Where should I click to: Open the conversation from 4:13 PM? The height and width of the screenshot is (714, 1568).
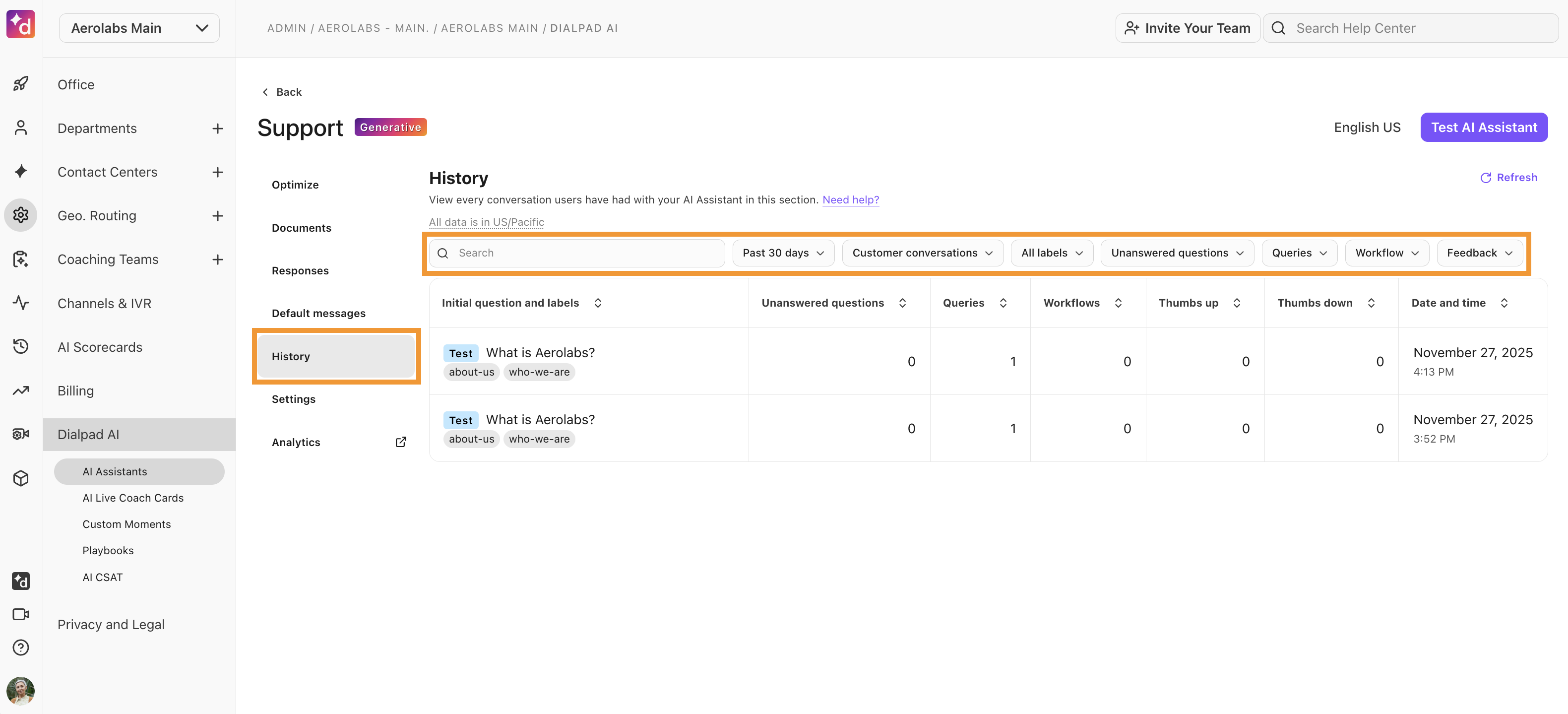(x=989, y=362)
